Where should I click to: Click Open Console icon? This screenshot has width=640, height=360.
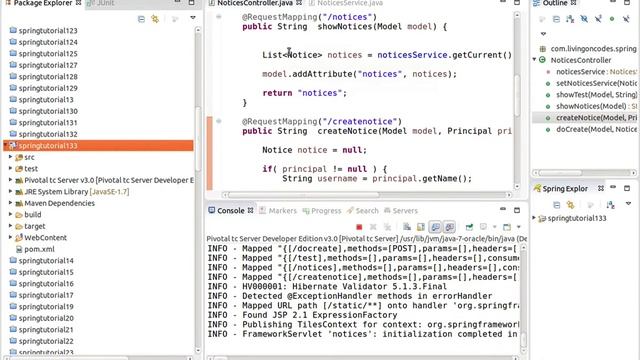click(x=507, y=227)
